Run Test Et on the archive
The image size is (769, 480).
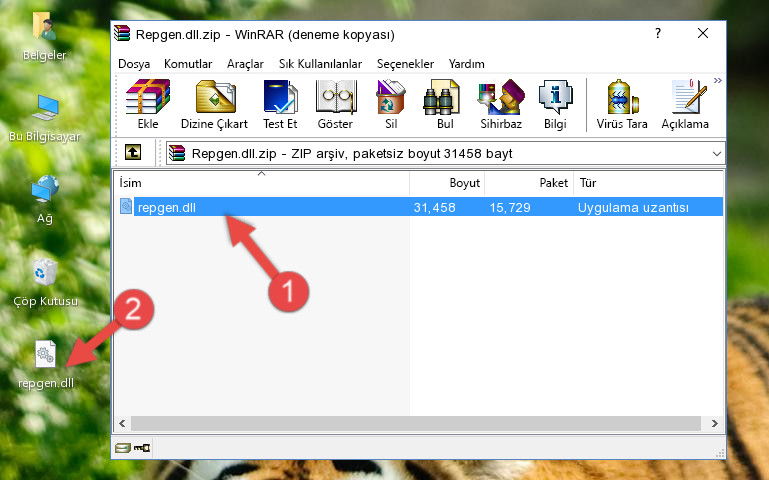[x=280, y=104]
